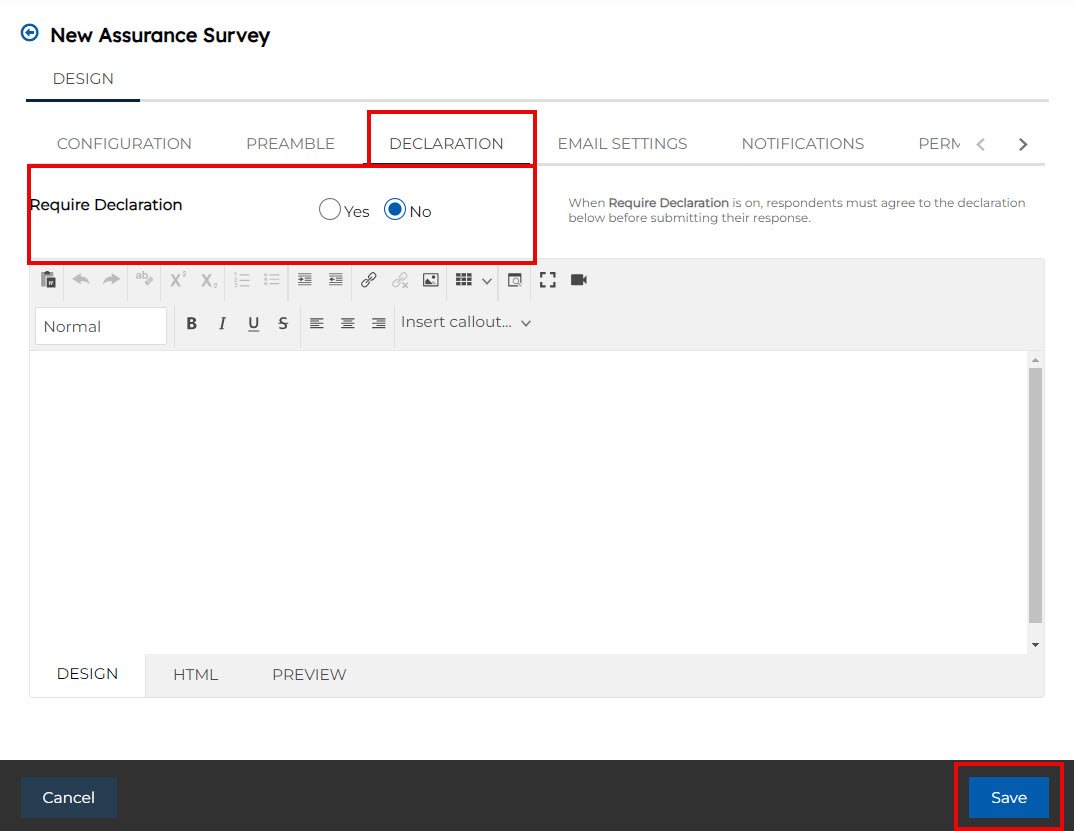Click the increase indent icon

pos(305,280)
